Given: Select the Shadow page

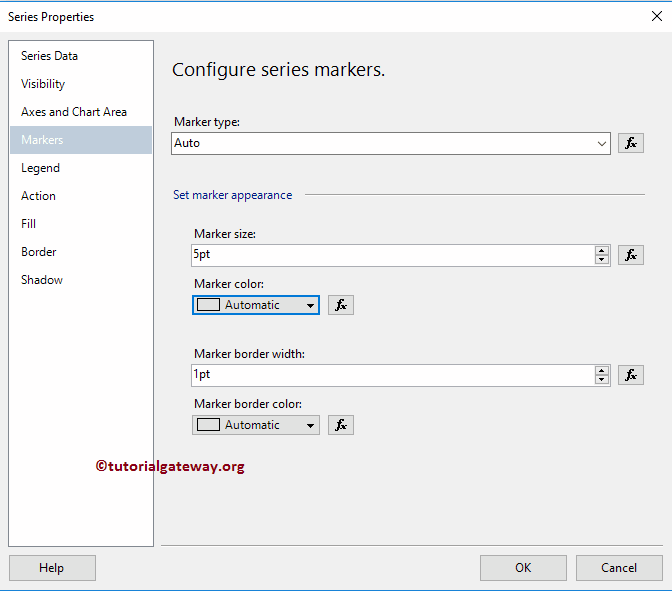Looking at the screenshot, I should (x=42, y=280).
